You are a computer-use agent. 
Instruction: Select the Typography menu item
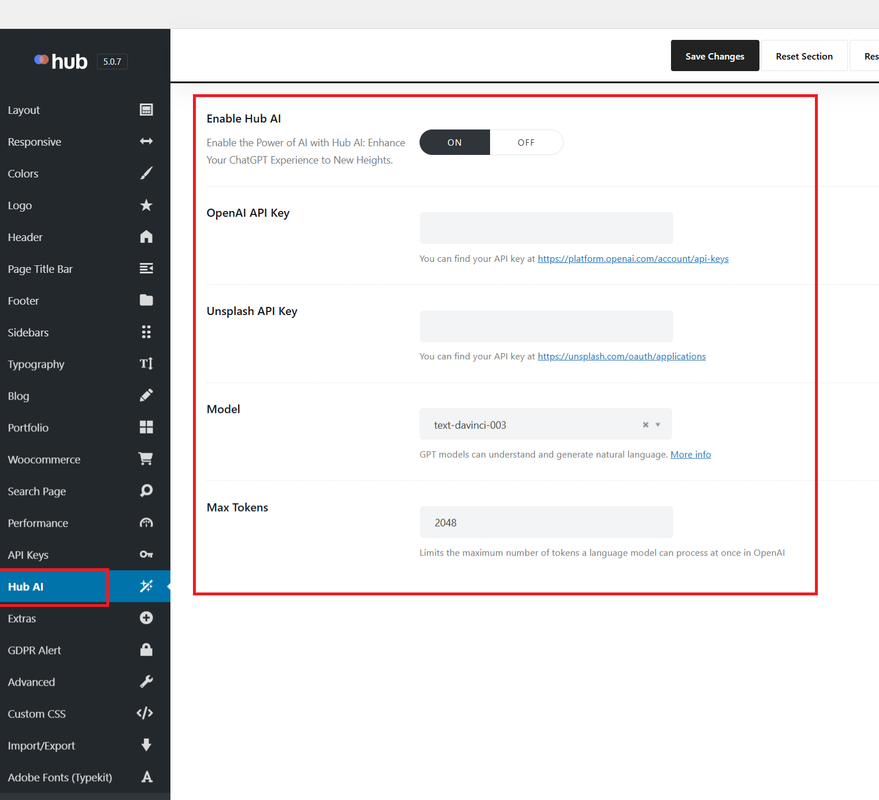(85, 364)
